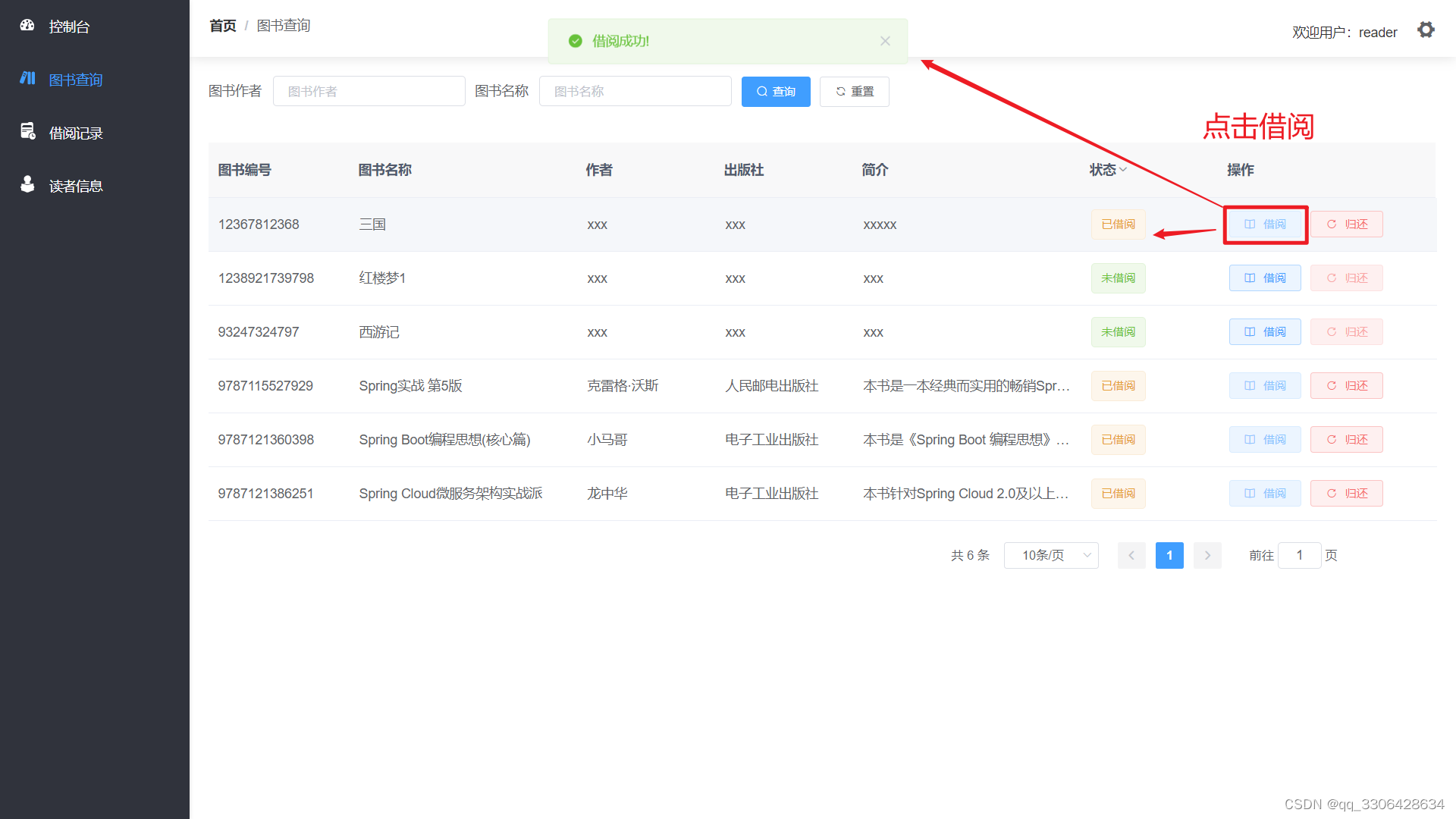Image resolution: width=1456 pixels, height=819 pixels.
Task: Click the 已借阅 status tag for 三国
Action: 1119,224
